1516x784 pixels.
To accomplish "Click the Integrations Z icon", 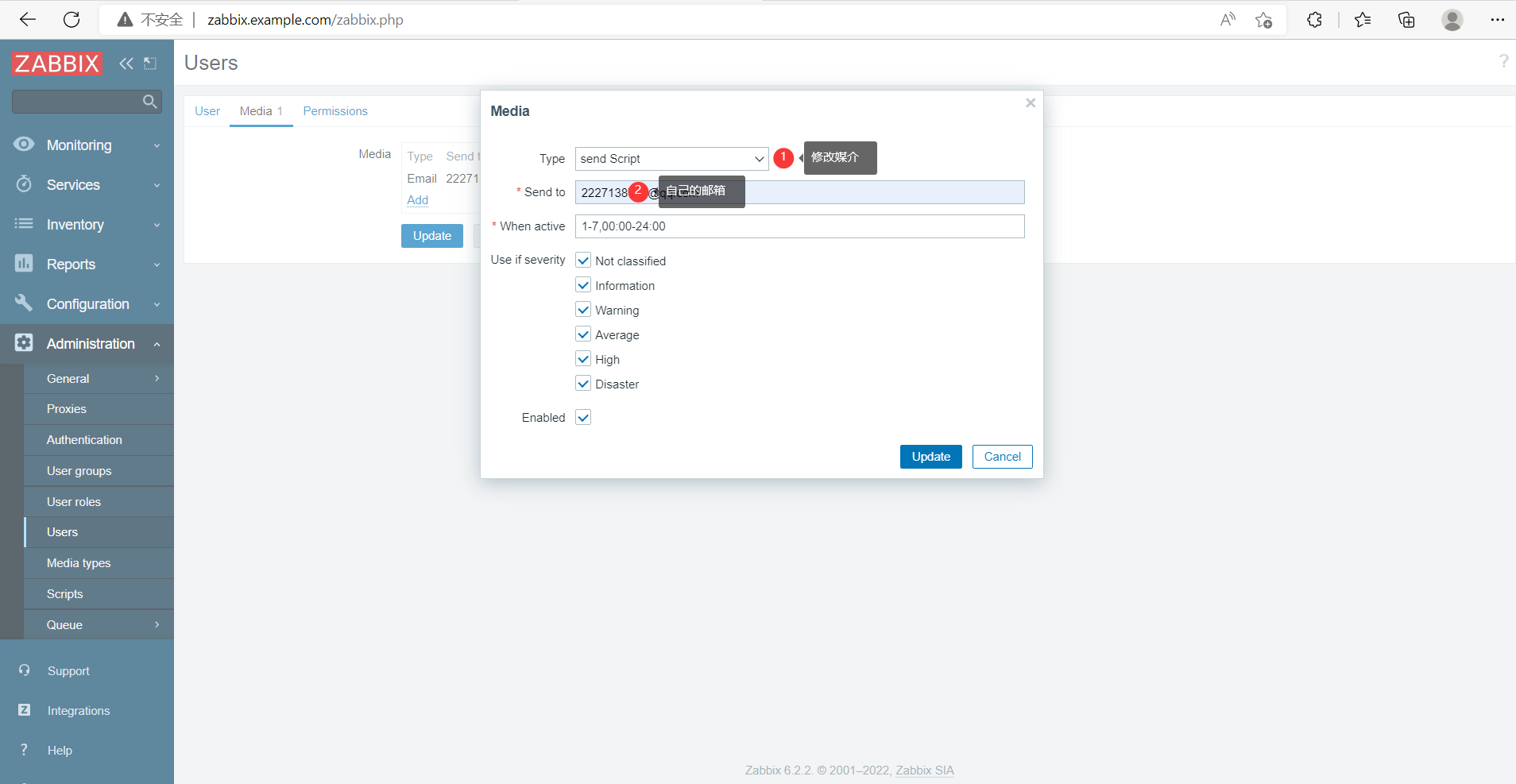I will (x=25, y=710).
